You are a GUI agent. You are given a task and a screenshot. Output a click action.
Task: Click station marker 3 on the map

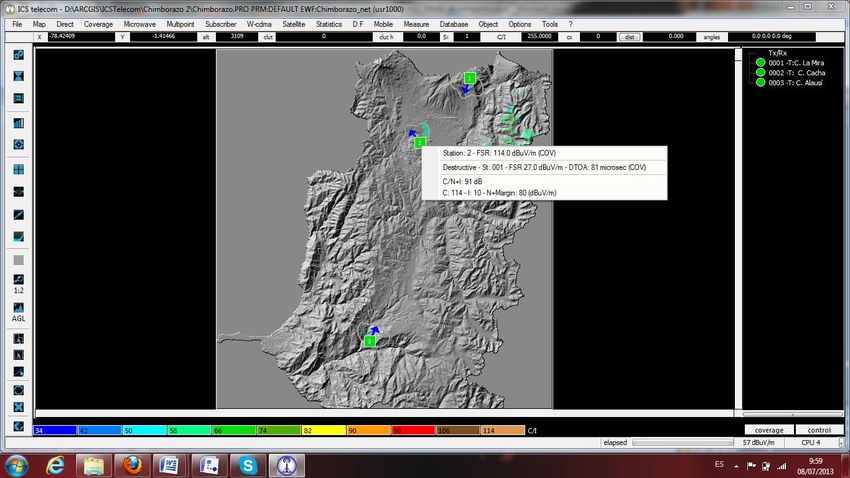[x=369, y=342]
